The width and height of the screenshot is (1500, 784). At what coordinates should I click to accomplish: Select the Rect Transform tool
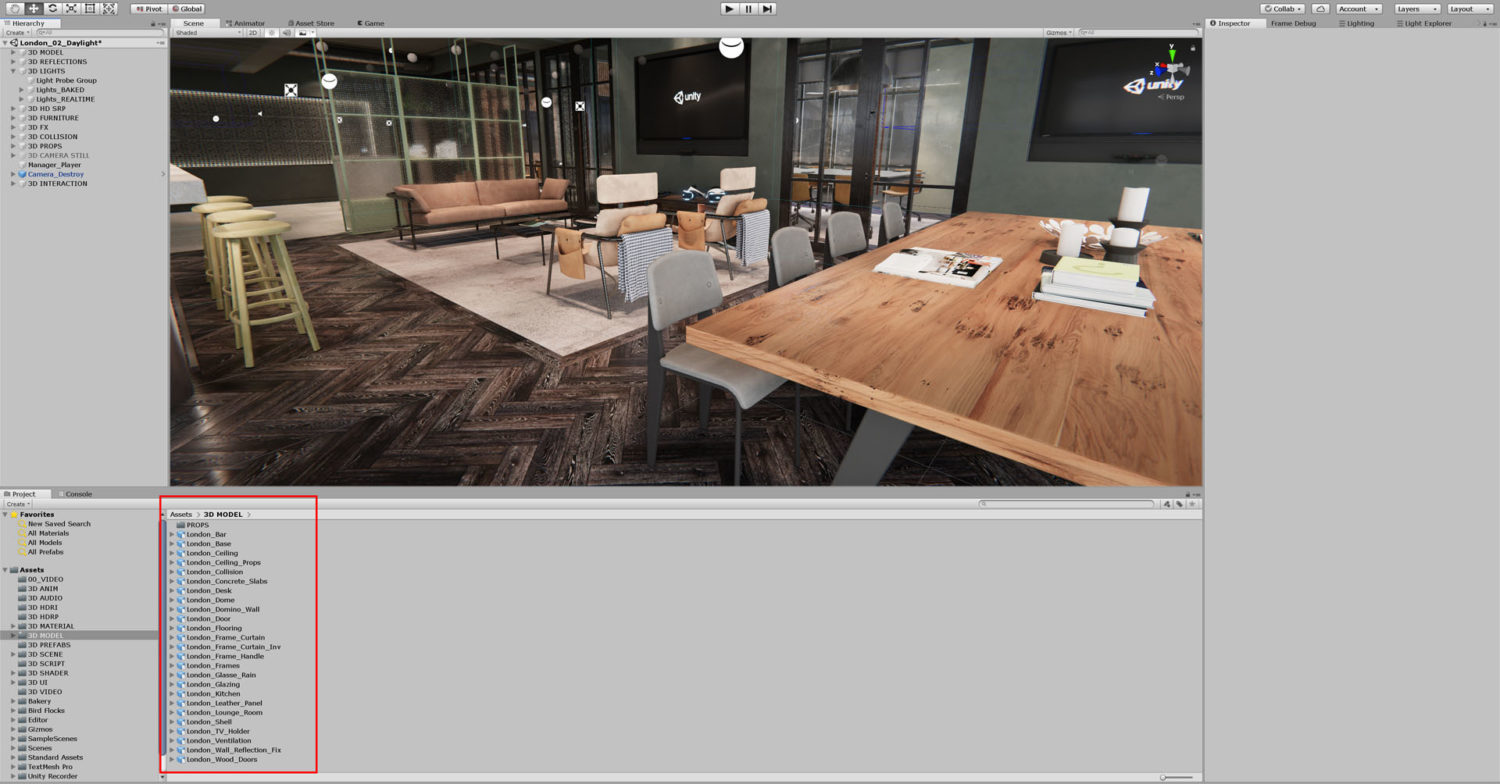tap(89, 8)
